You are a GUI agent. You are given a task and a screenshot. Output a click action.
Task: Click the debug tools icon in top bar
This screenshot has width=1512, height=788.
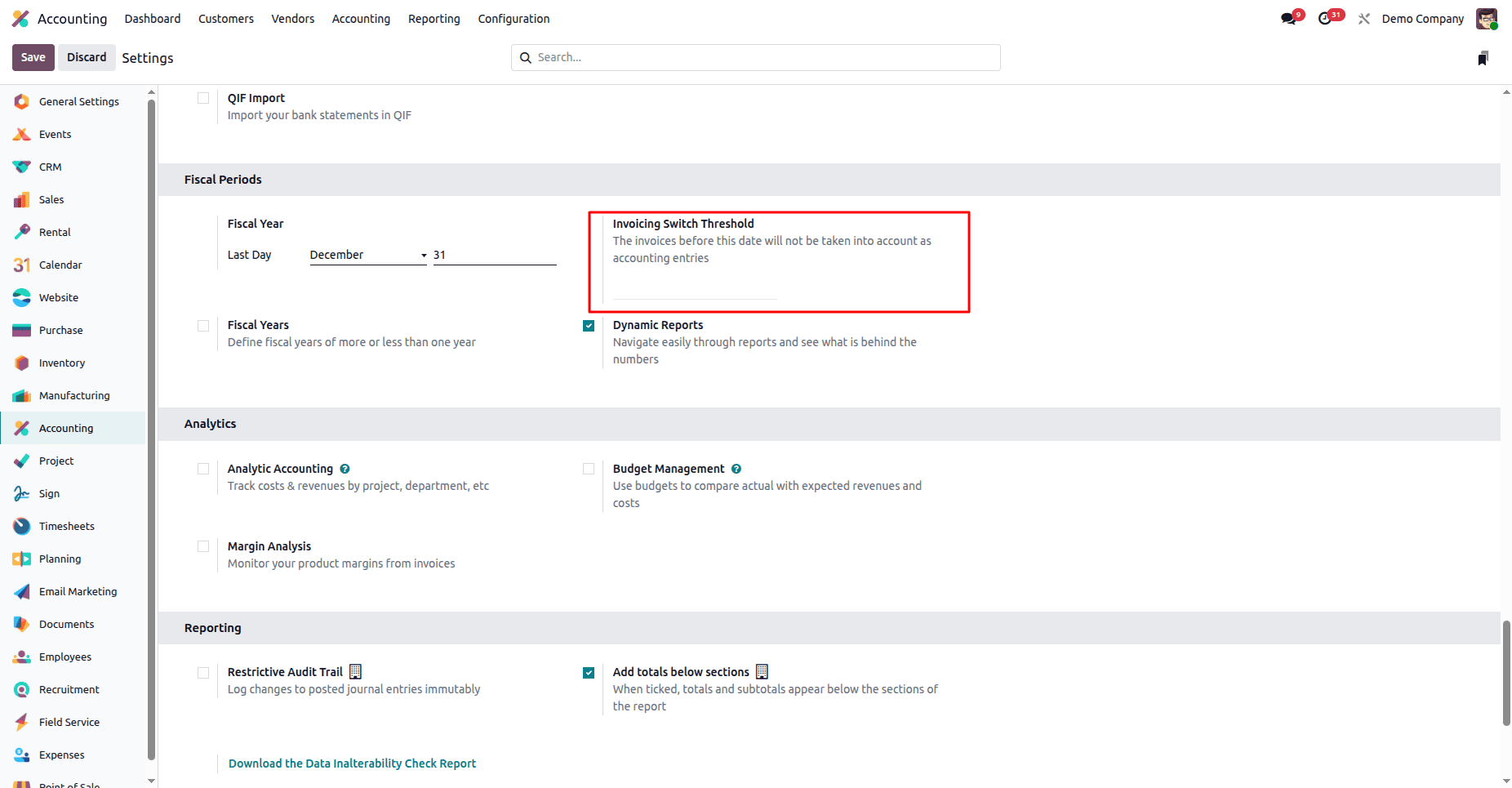coord(1364,19)
